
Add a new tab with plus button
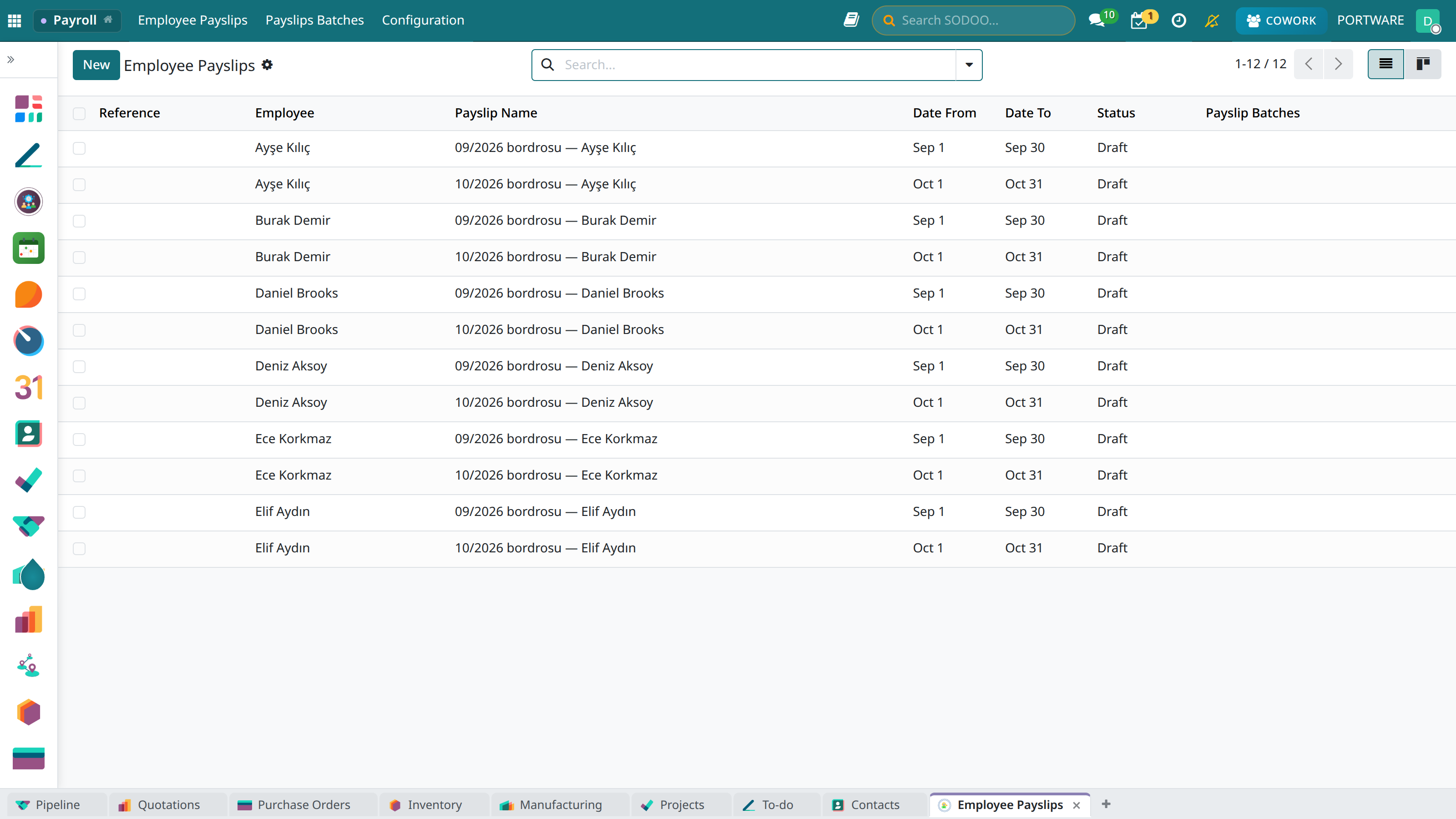(x=1106, y=804)
